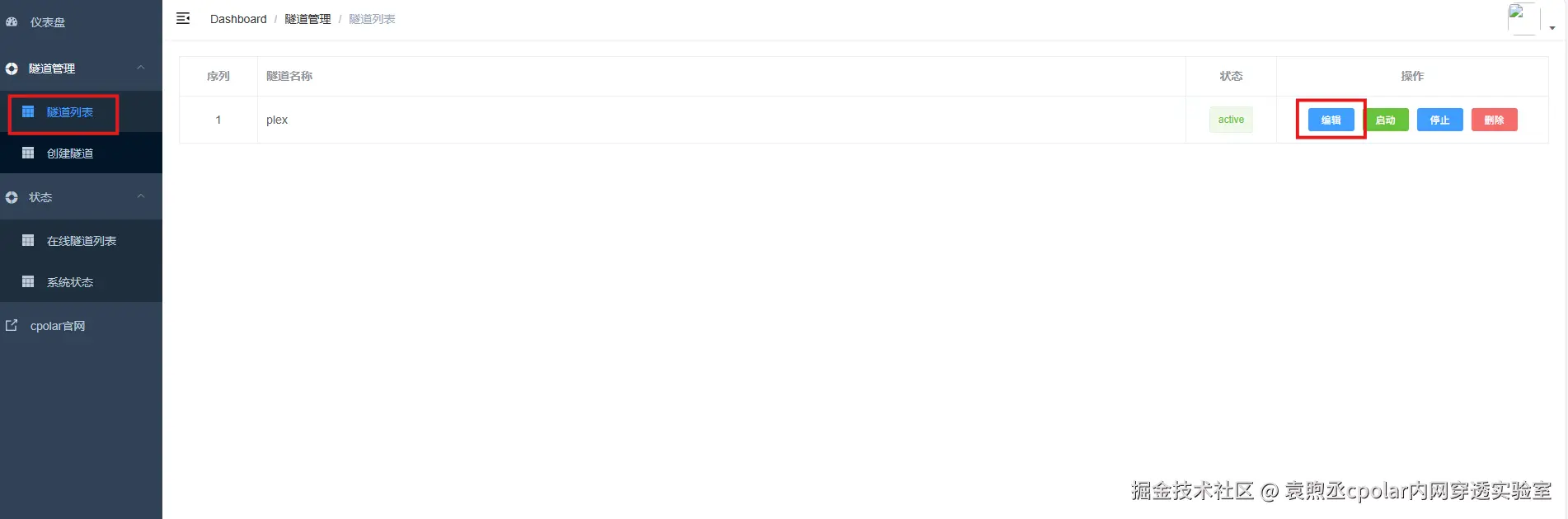Collapse the 隧道管理 chevron arrow
The width and height of the screenshot is (1568, 519).
141,68
